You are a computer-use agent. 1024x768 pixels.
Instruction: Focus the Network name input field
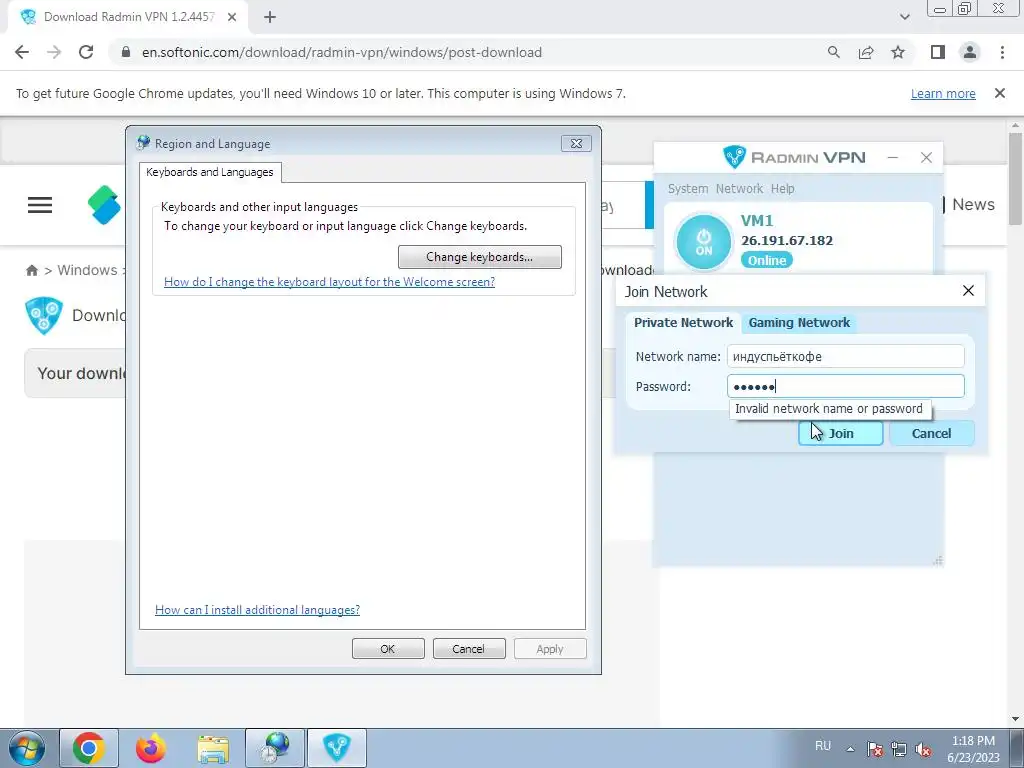(846, 357)
